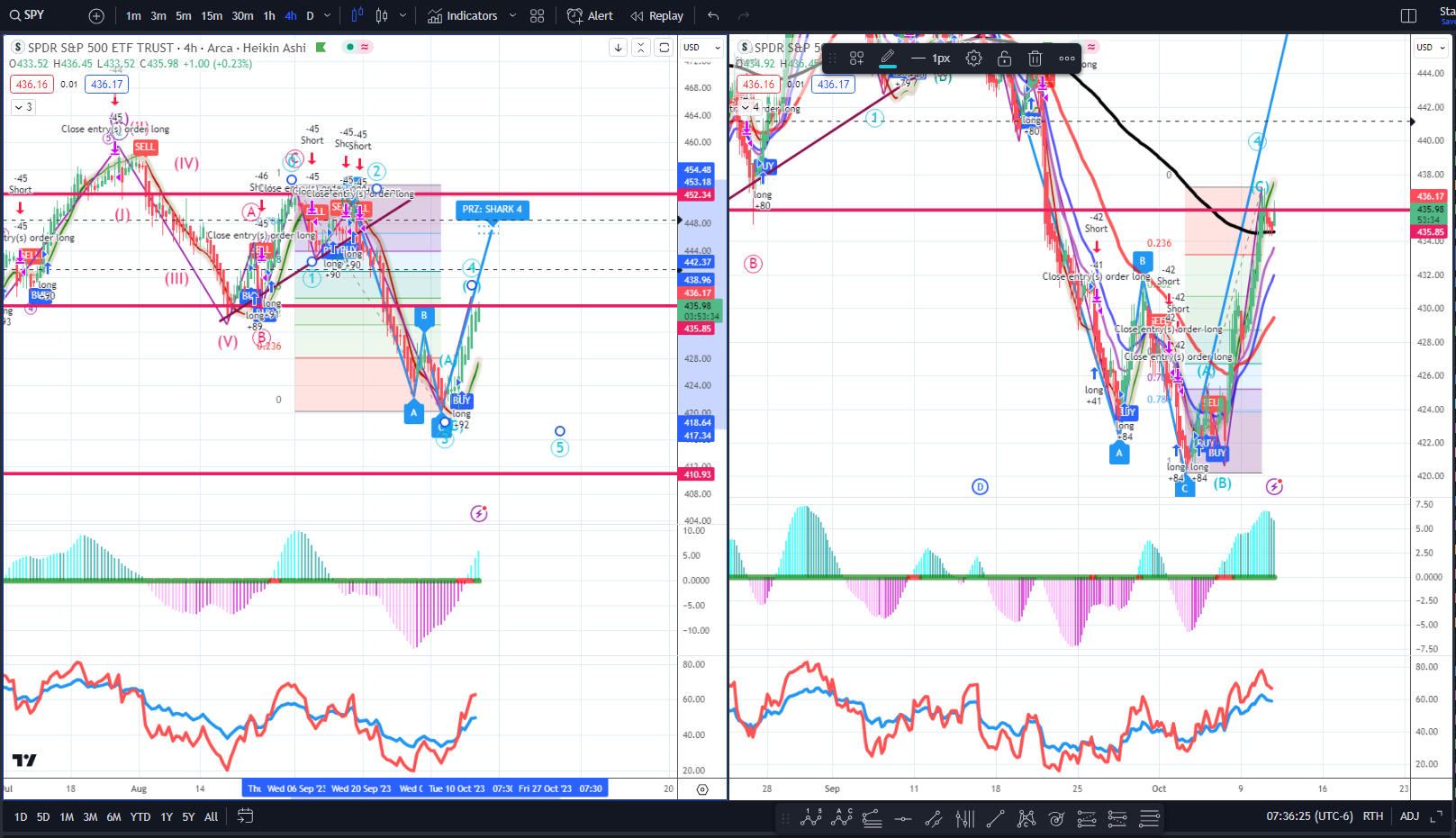1456x838 pixels.
Task: Open time zone 07:36:25 (UTC-6) menu
Action: (1309, 816)
